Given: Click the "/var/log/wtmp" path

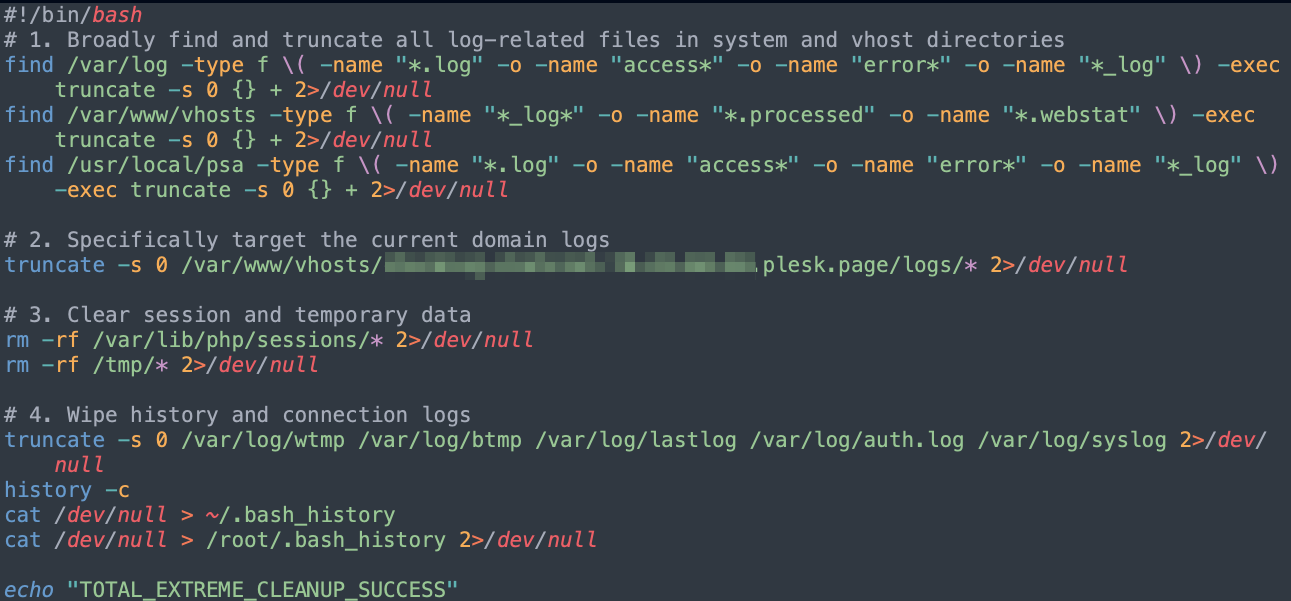Looking at the screenshot, I should click(261, 440).
